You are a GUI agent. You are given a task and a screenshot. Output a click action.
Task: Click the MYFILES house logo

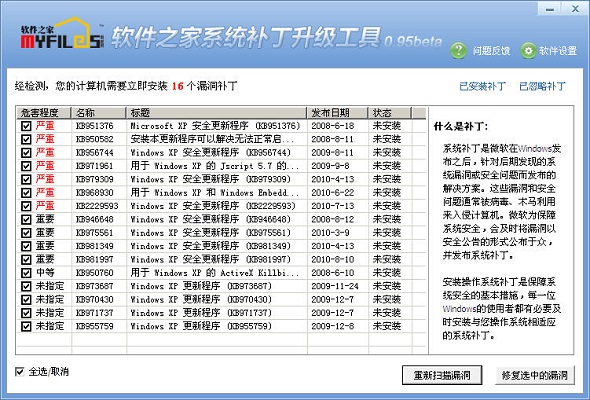click(x=62, y=33)
